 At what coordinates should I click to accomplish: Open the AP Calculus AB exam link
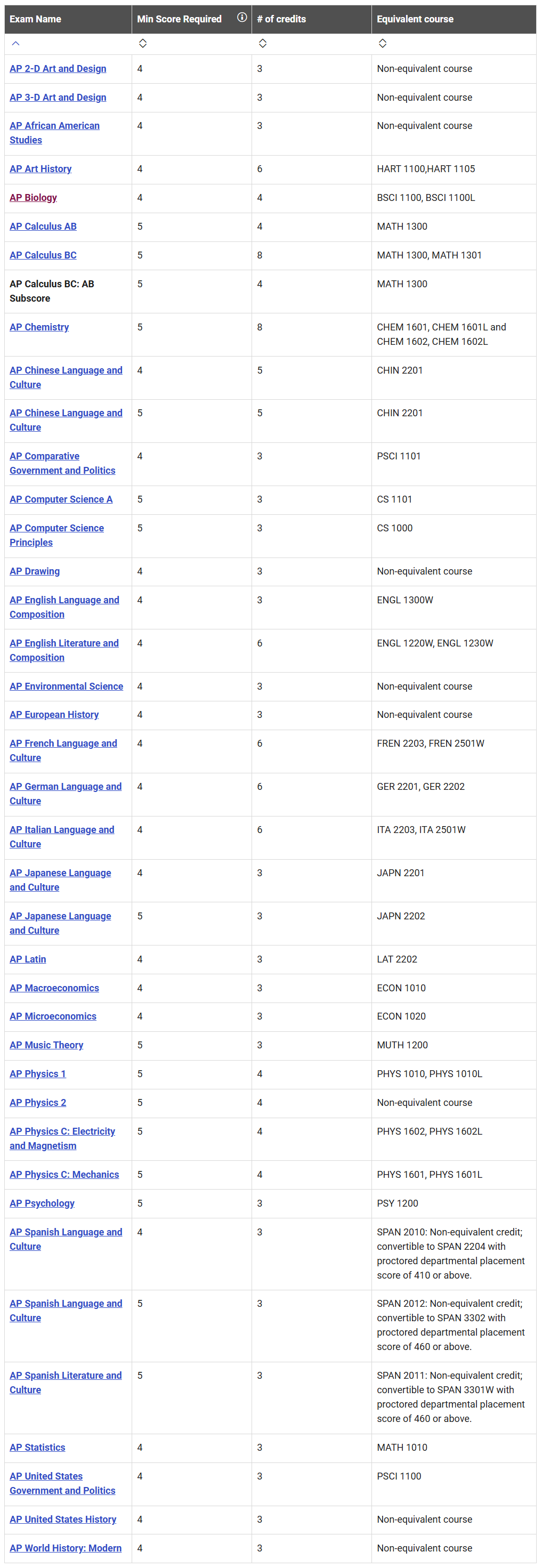coord(43,227)
